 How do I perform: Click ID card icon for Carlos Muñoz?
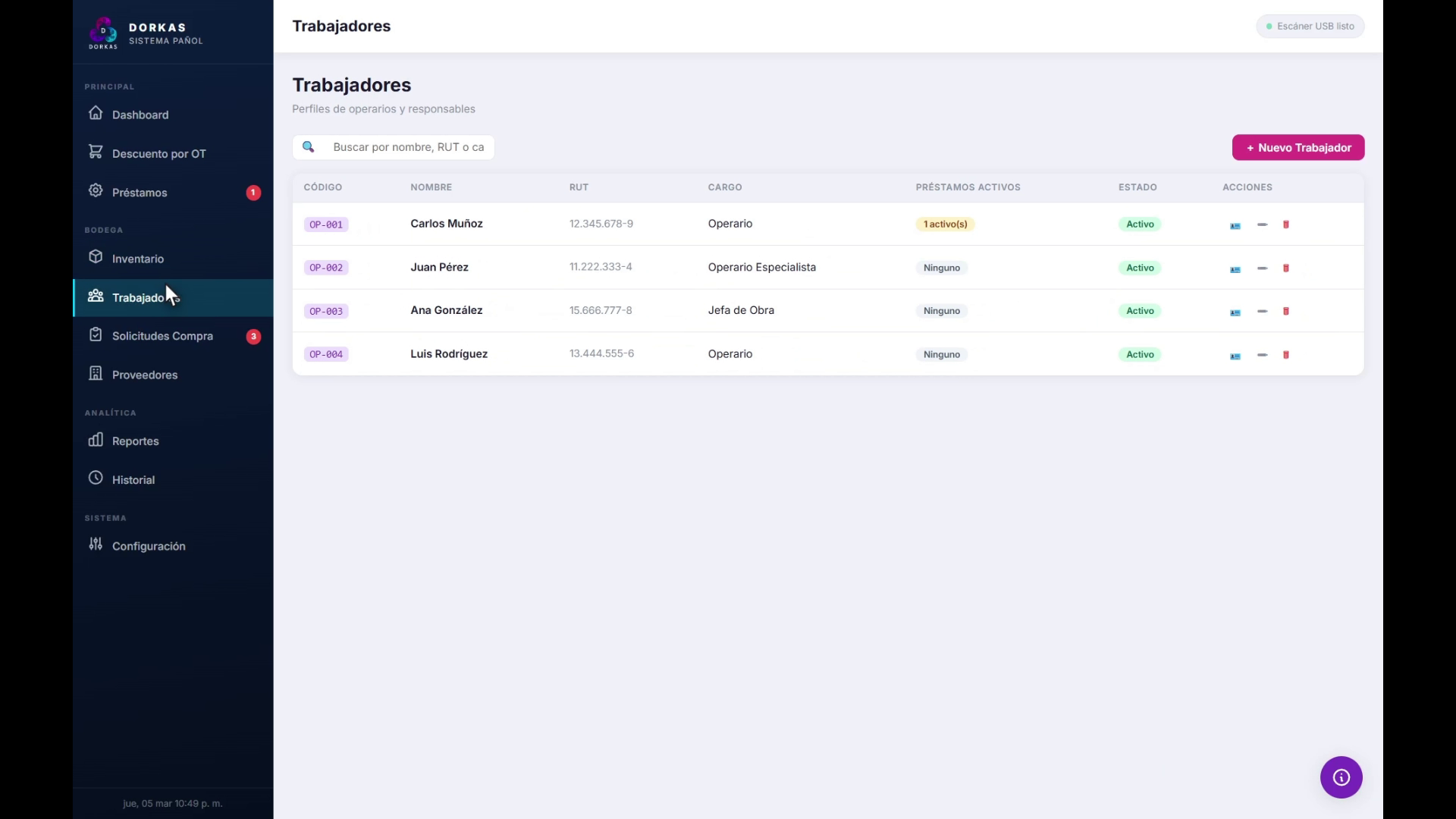pos(1235,225)
